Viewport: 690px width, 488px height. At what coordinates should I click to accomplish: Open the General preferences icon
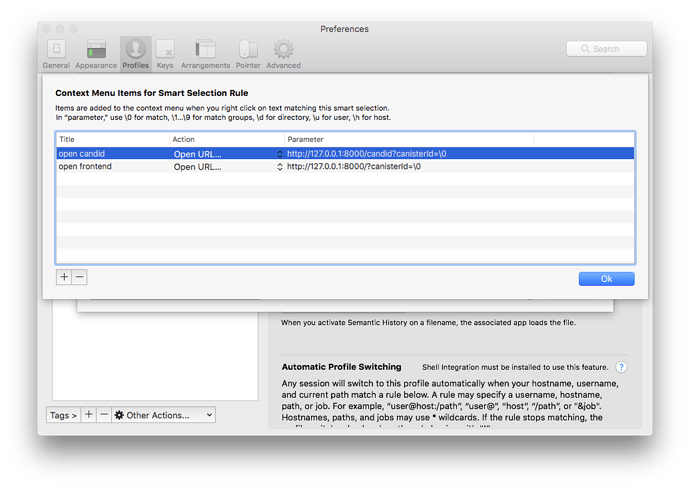pyautogui.click(x=56, y=54)
